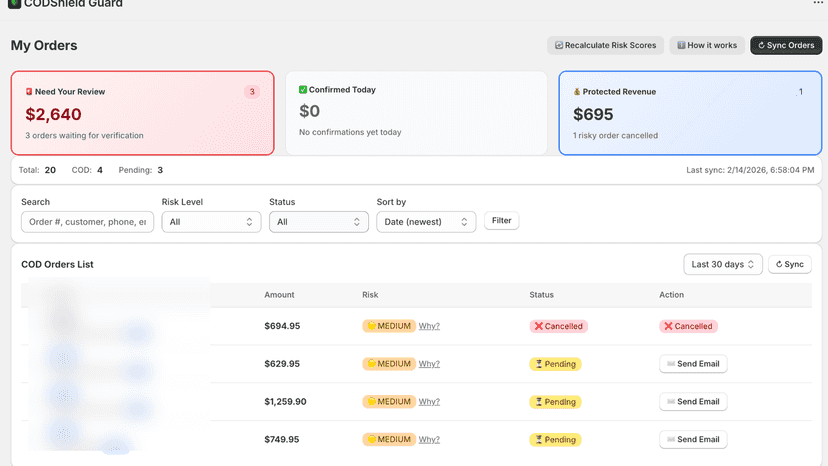The height and width of the screenshot is (466, 828).
Task: Focus the order search input field
Action: click(x=88, y=222)
